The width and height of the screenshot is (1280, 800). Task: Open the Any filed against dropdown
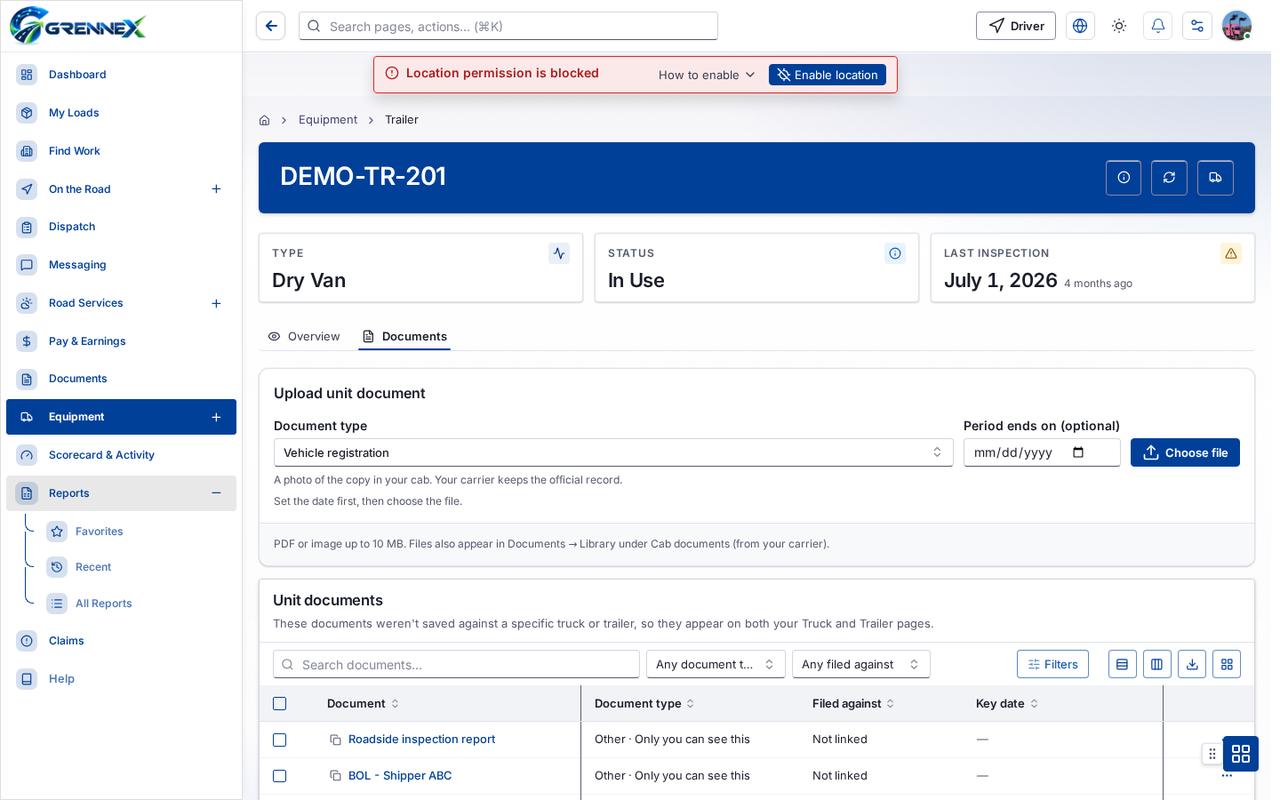point(861,664)
